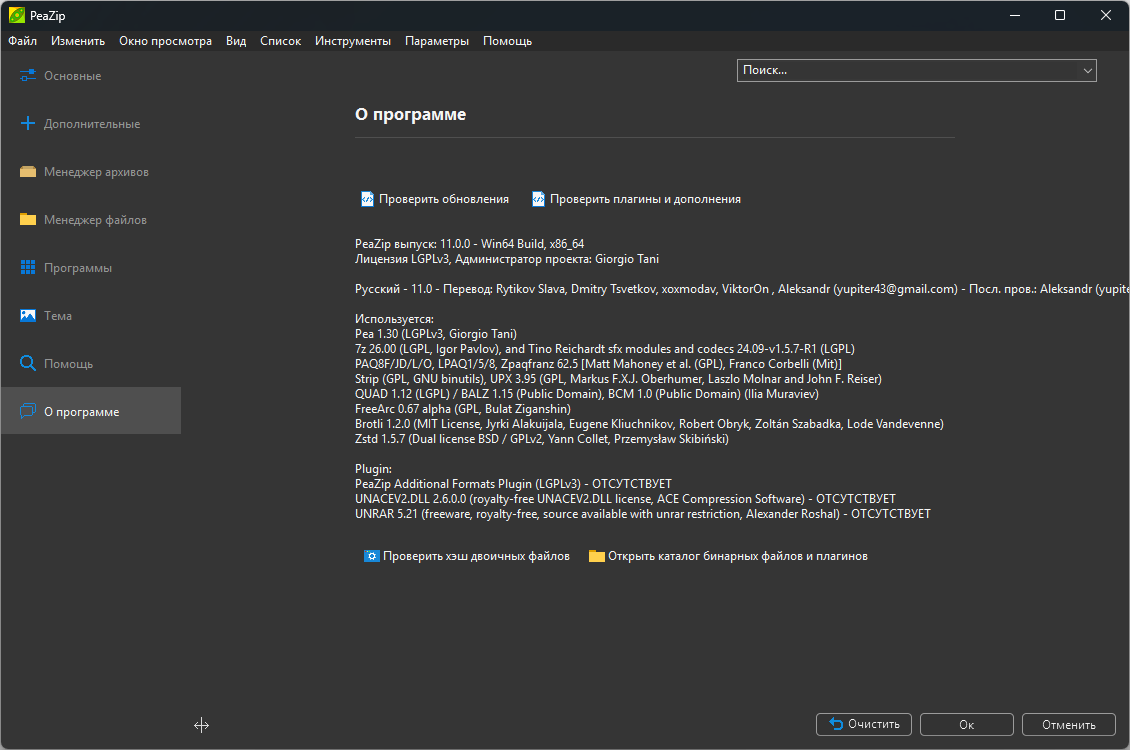Click the Pea 1.30 component line
This screenshot has width=1130, height=750.
435,334
